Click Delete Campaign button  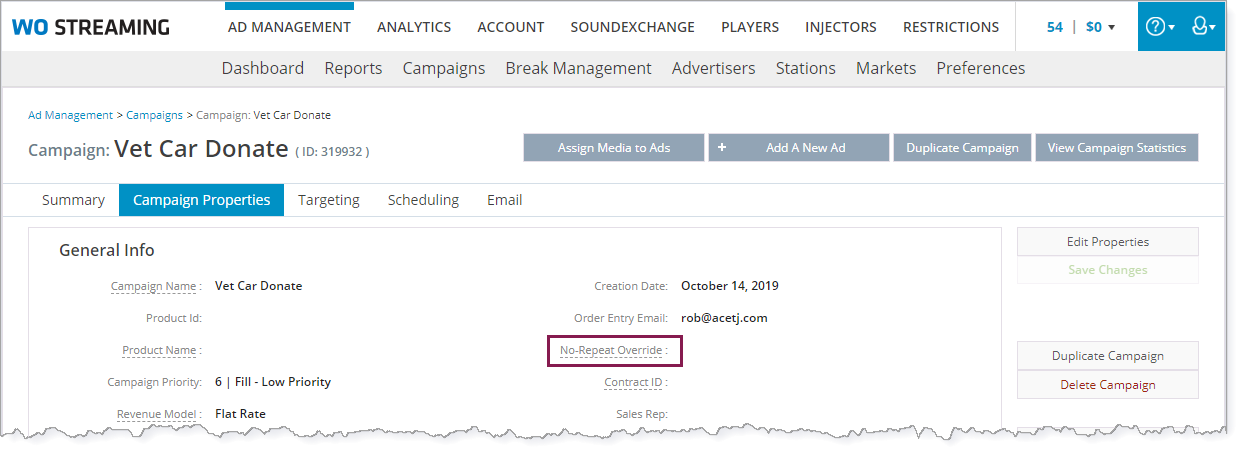pyautogui.click(x=1107, y=385)
